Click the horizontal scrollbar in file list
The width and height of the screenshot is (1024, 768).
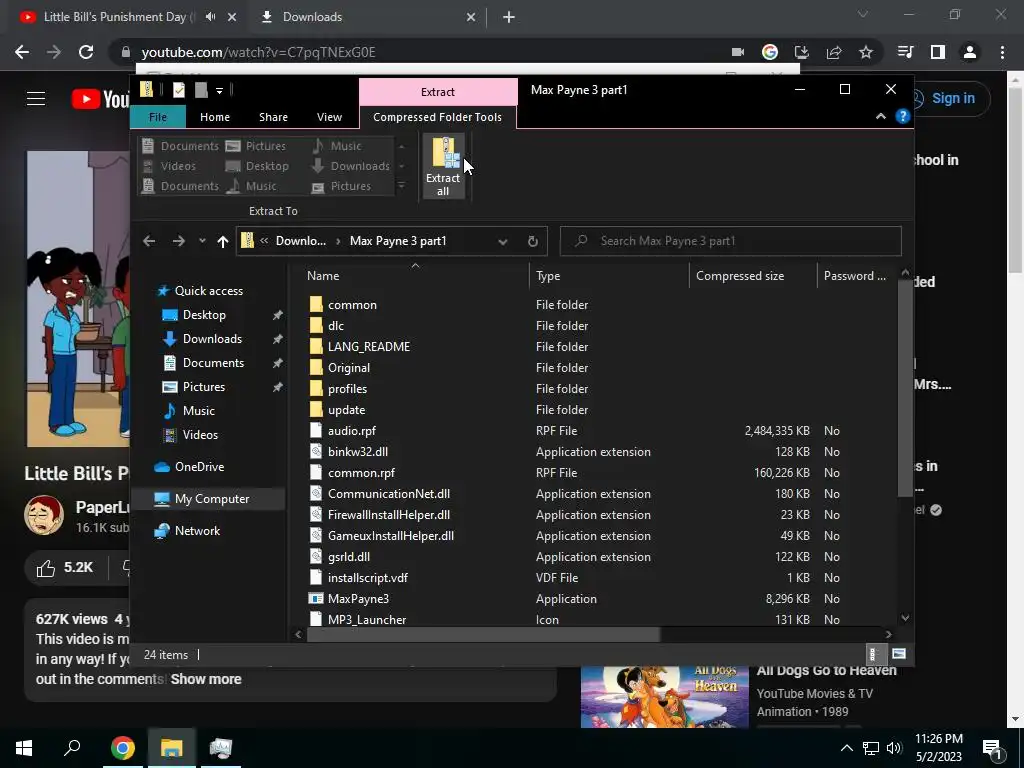coord(483,634)
